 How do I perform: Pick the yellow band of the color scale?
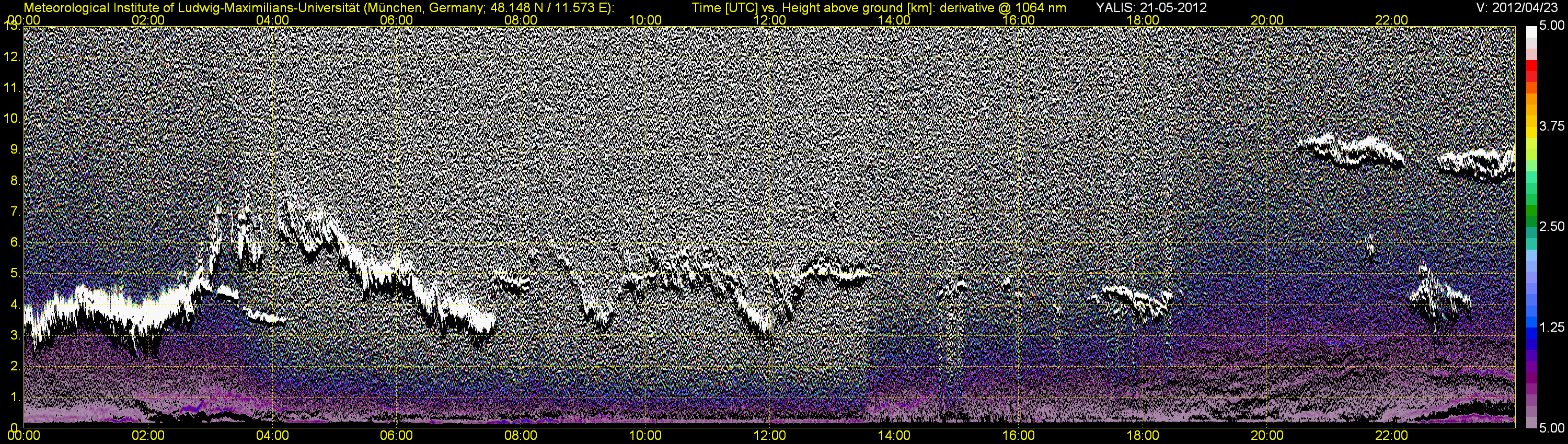click(1531, 133)
